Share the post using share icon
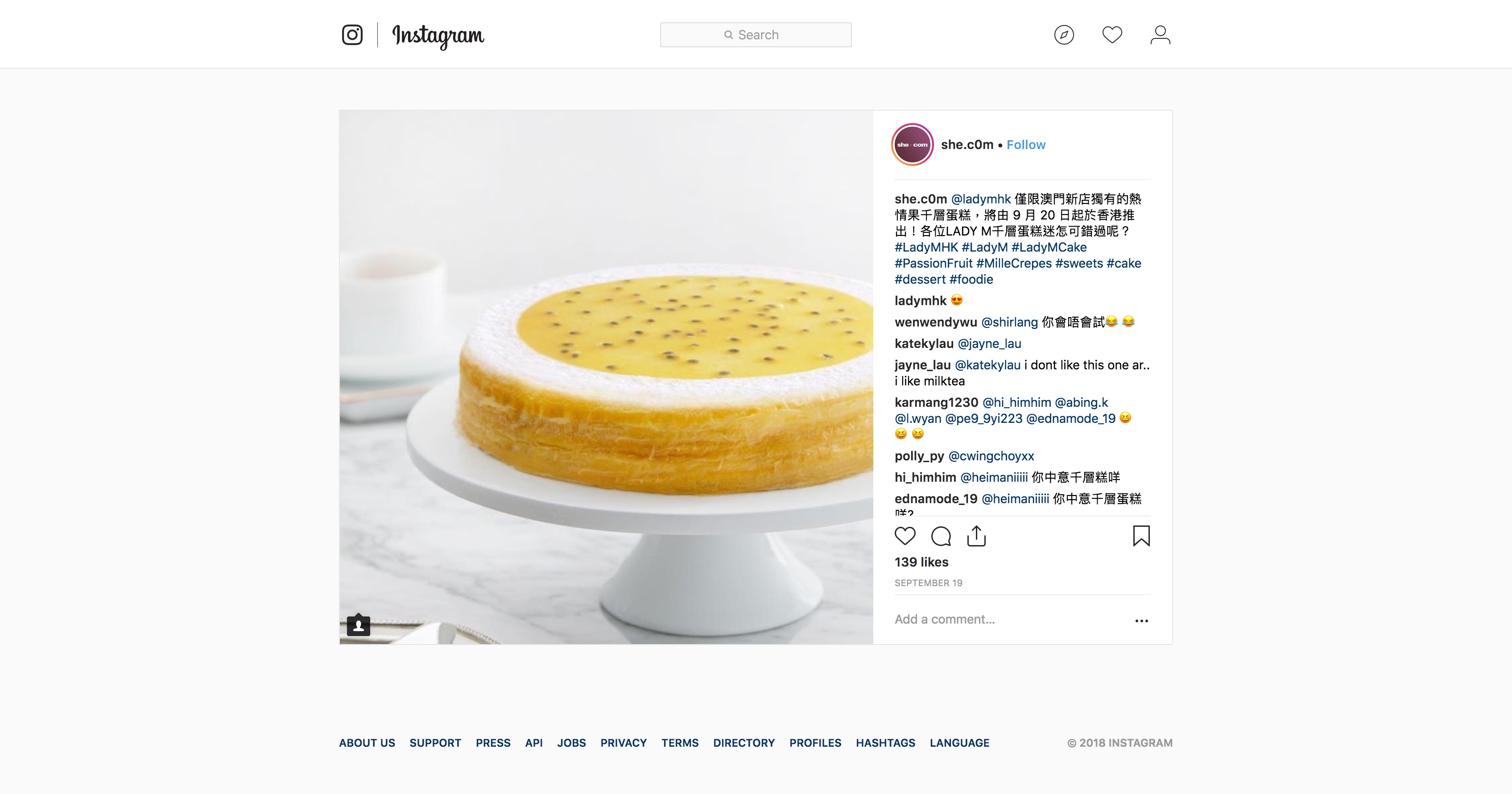Screen dimensions: 1512x794 point(977,536)
